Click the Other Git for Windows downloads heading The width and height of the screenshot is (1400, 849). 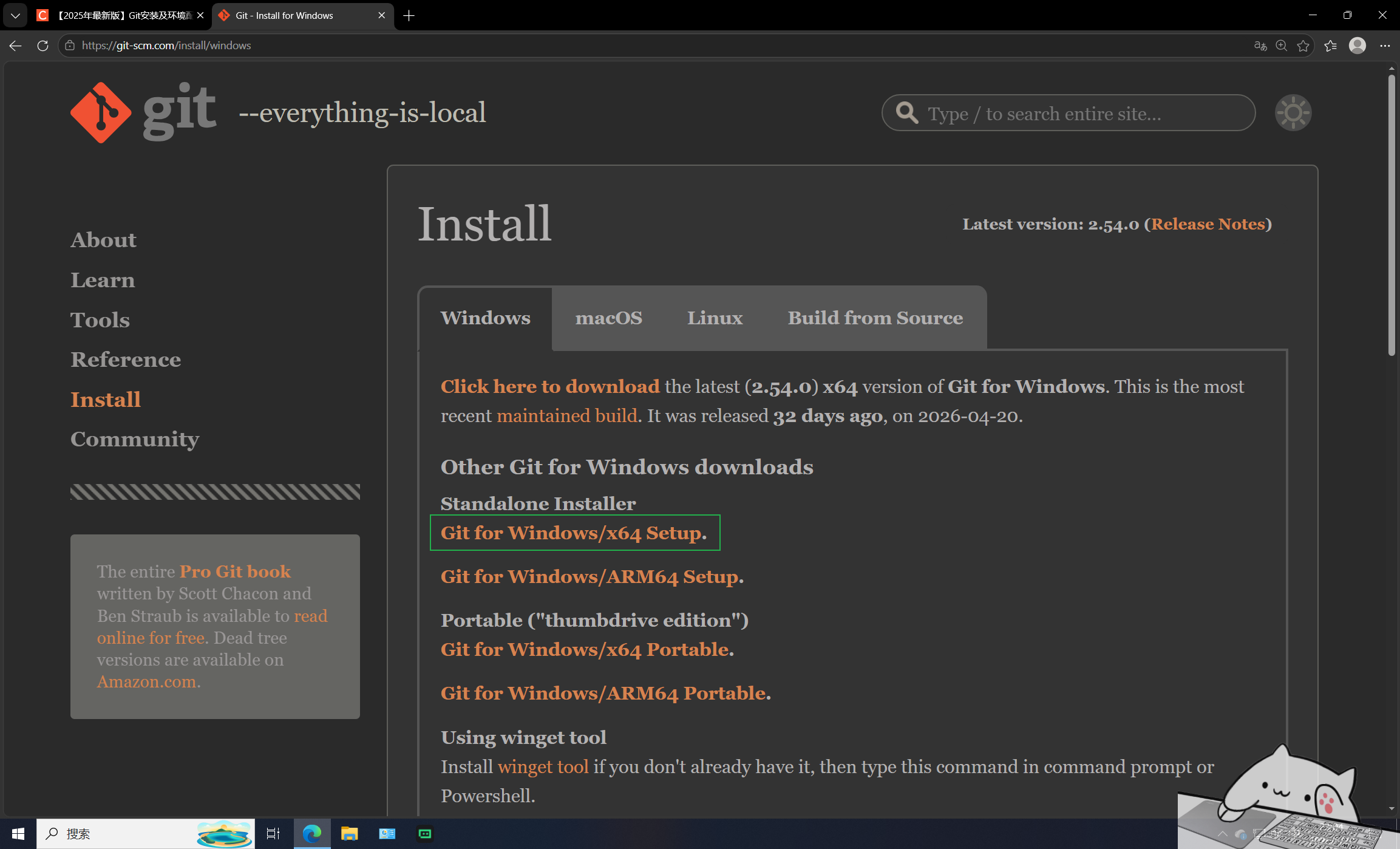tap(627, 467)
